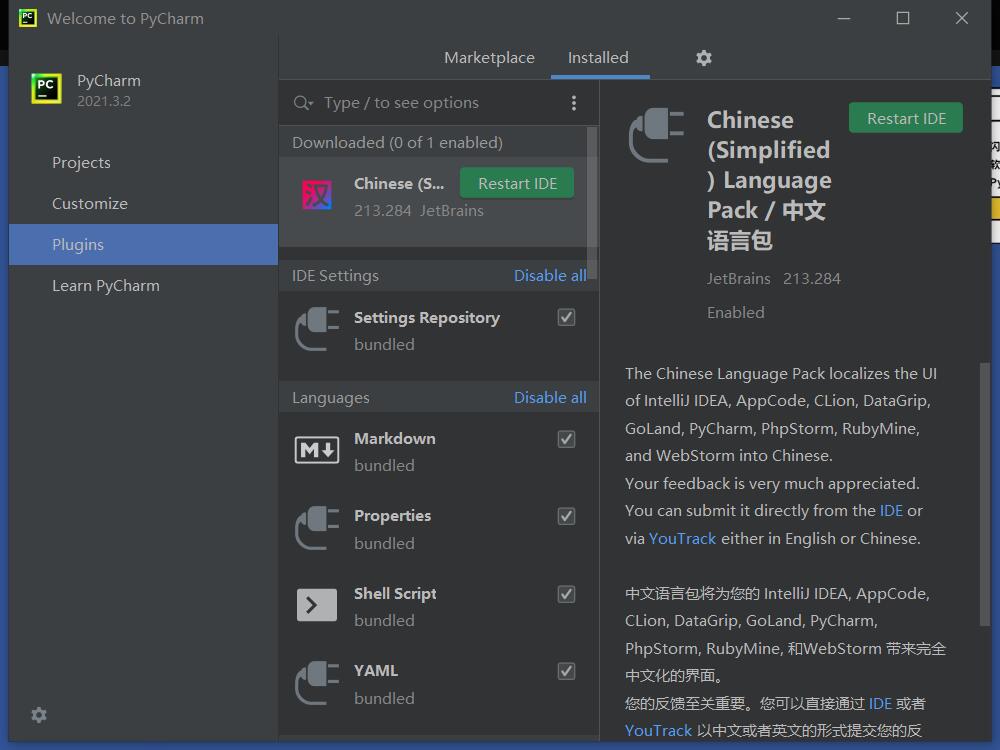Click the PyCharm 2021.3.2 version label

click(104, 101)
